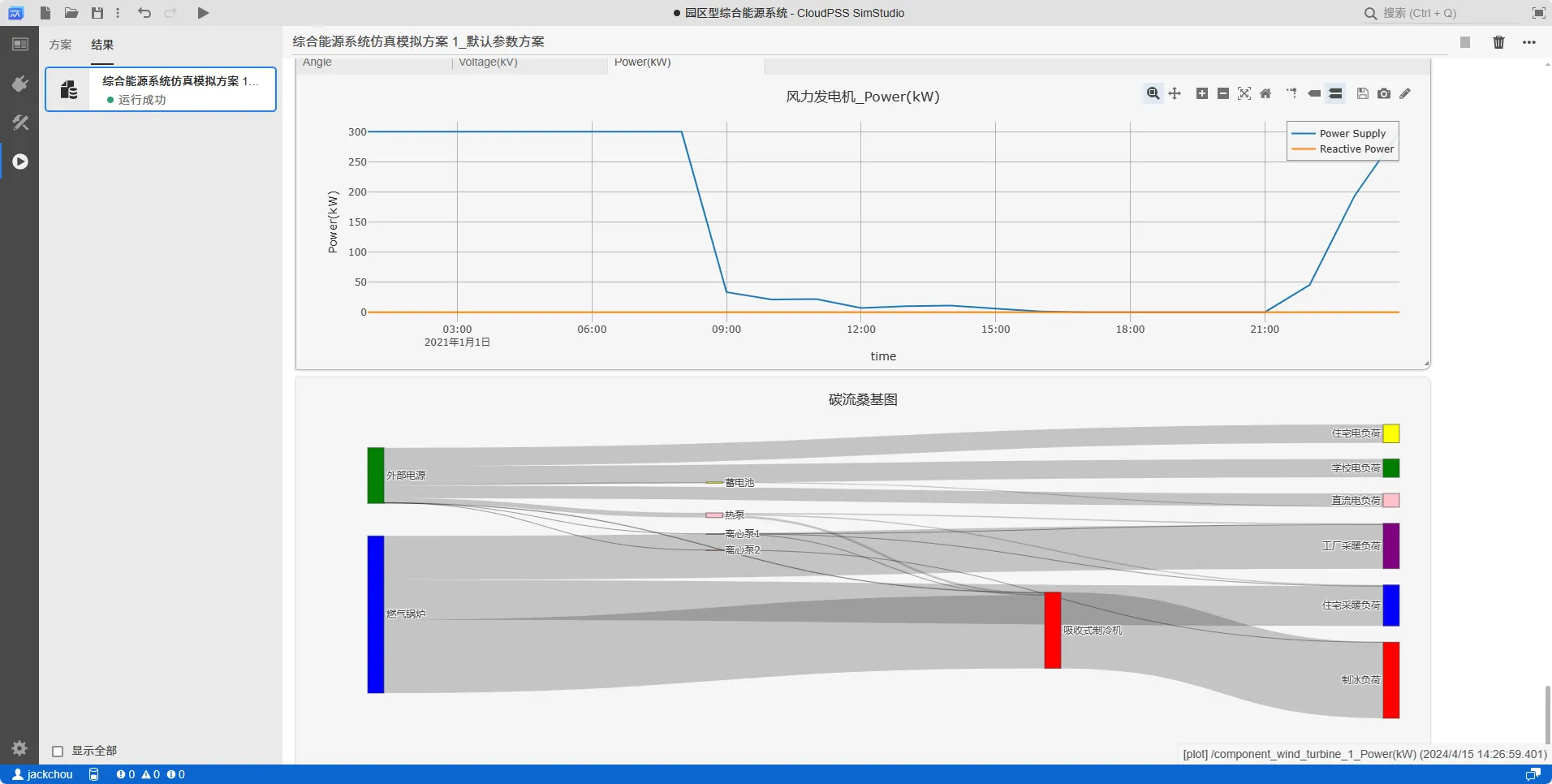
Task: Click the vertical scrollbar of the results area
Action: click(1547, 714)
